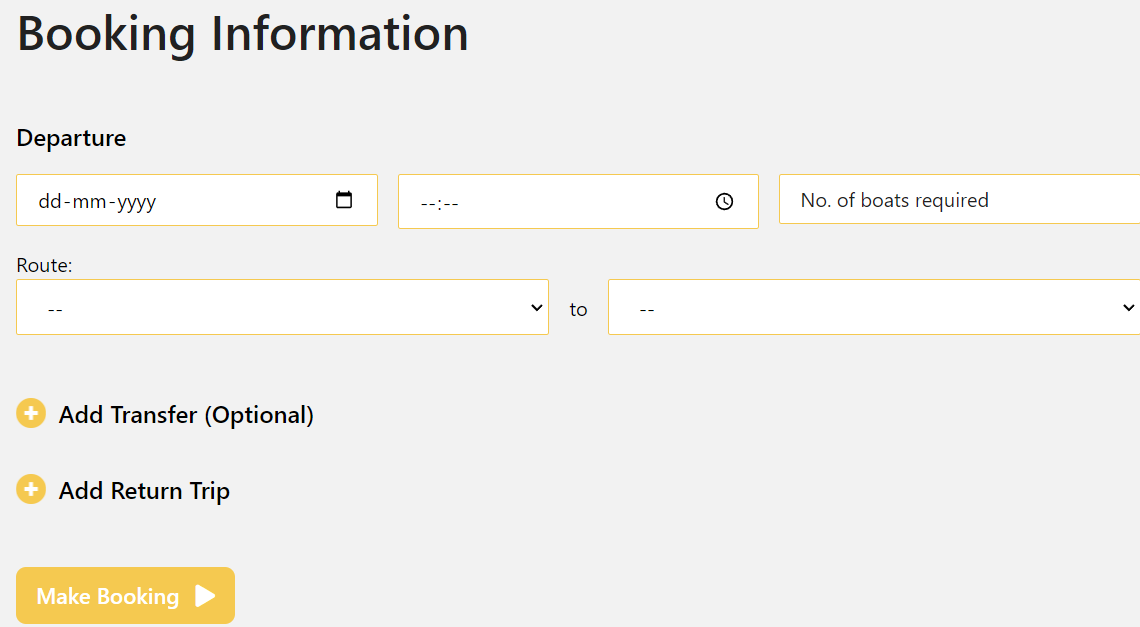Click the Departure section label
The width and height of the screenshot is (1140, 627).
click(71, 138)
